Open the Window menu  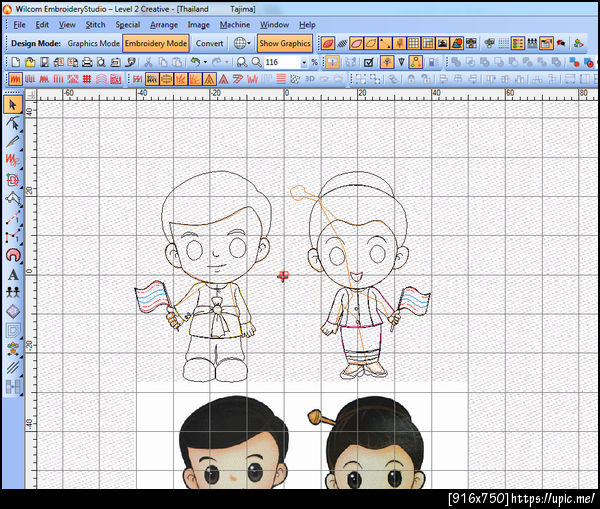(x=274, y=25)
